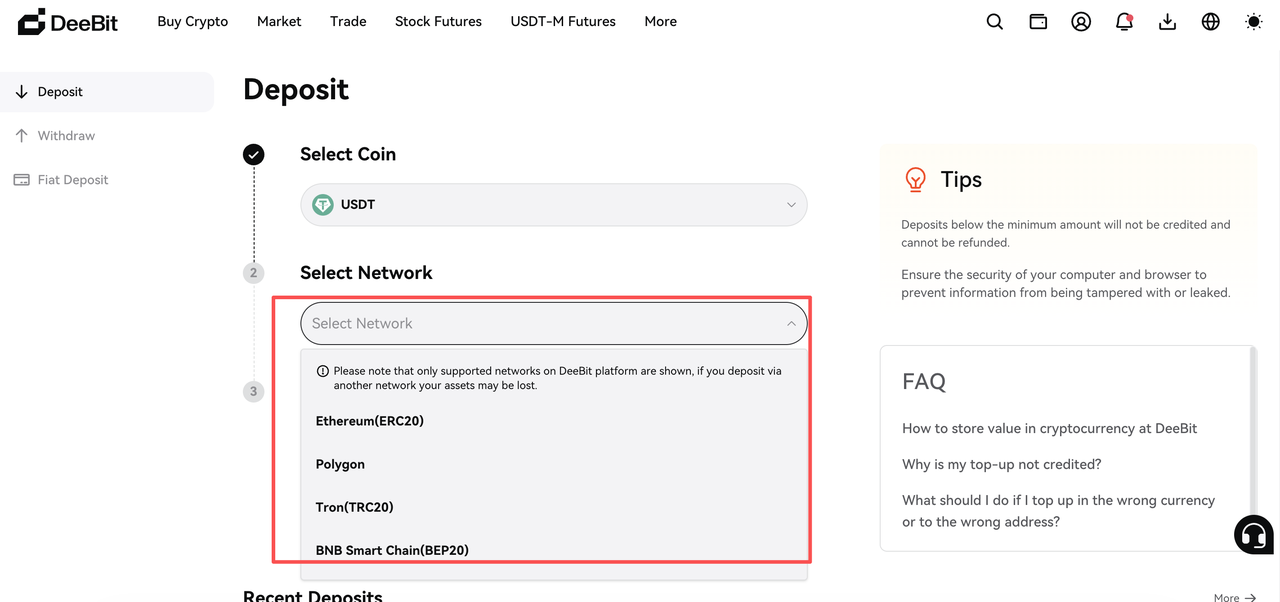Toggle the light/dark theme sun icon
The image size is (1280, 602).
click(x=1253, y=21)
